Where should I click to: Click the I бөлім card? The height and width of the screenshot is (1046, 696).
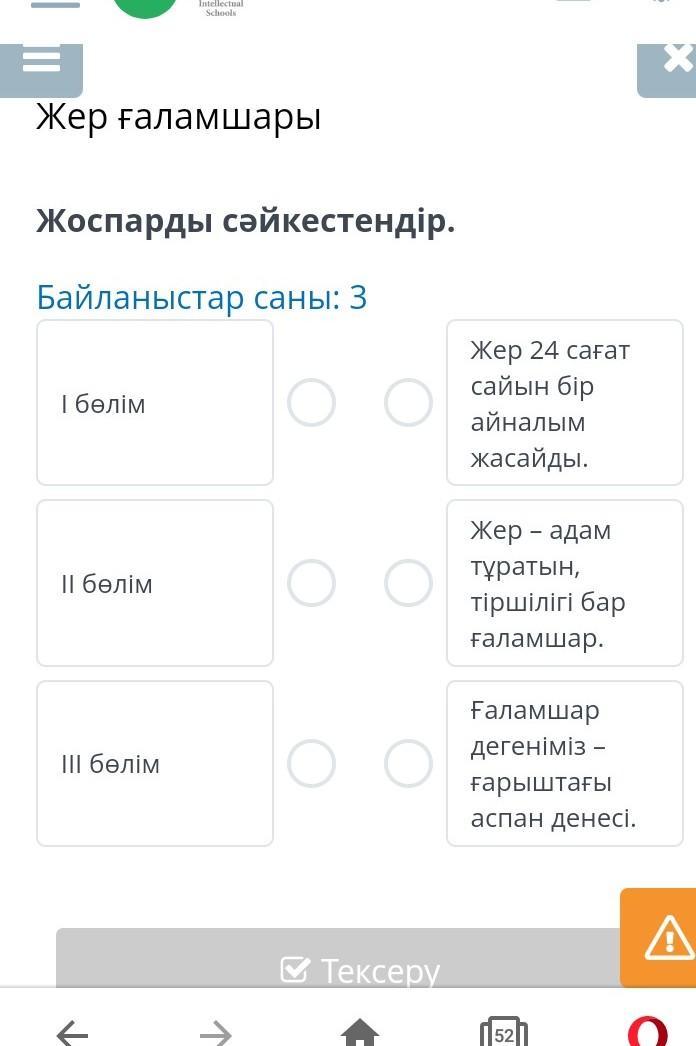(x=155, y=403)
